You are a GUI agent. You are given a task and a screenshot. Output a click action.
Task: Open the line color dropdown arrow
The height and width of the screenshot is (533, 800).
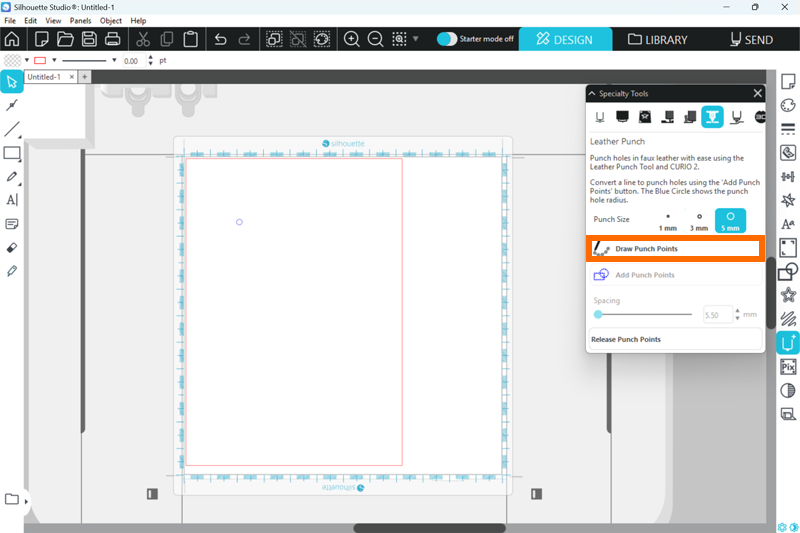55,61
